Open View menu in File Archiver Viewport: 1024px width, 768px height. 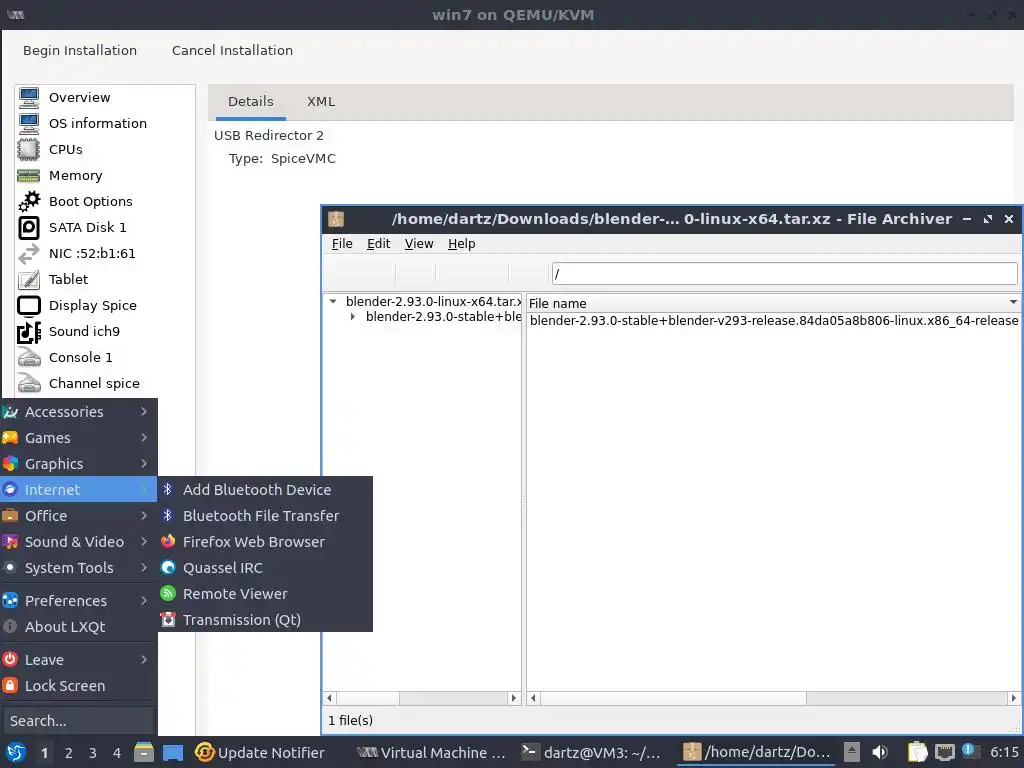pos(419,244)
